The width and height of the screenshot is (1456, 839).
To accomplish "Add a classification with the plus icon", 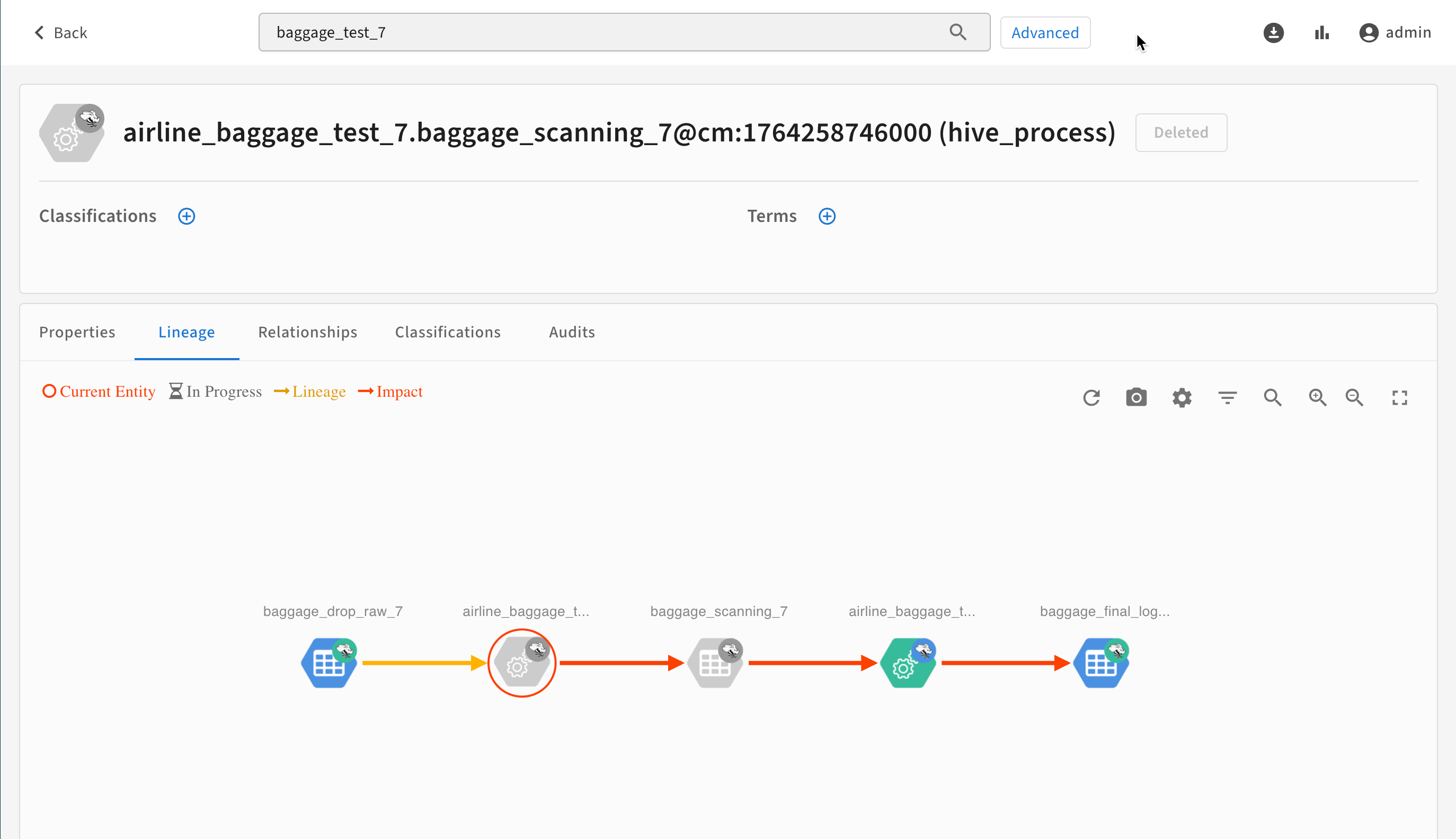I will tap(186, 216).
